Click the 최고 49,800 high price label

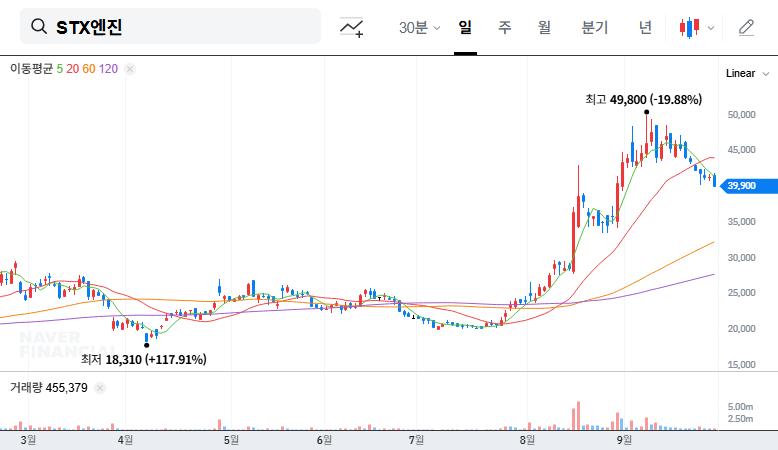click(644, 100)
